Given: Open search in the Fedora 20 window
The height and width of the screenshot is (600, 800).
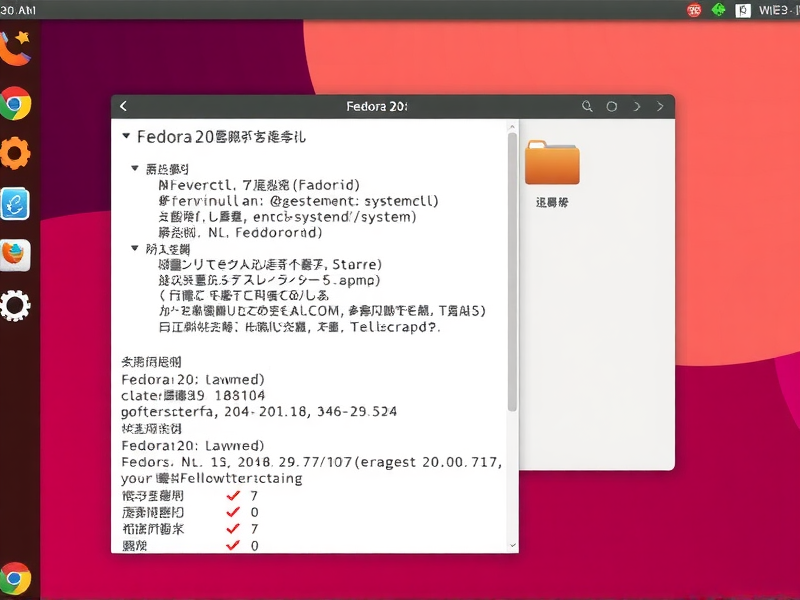Looking at the screenshot, I should click(588, 106).
